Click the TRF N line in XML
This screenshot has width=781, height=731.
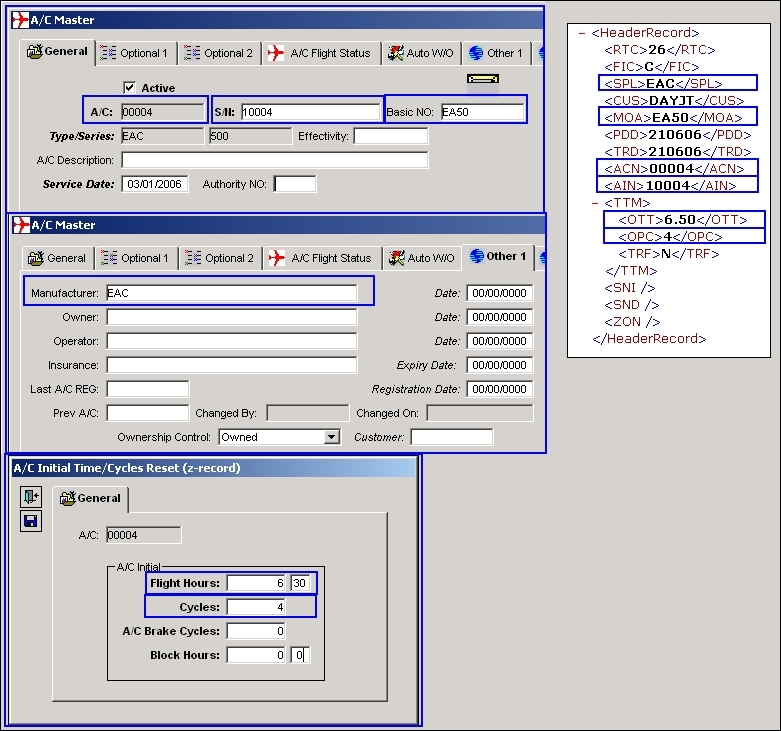(668, 254)
